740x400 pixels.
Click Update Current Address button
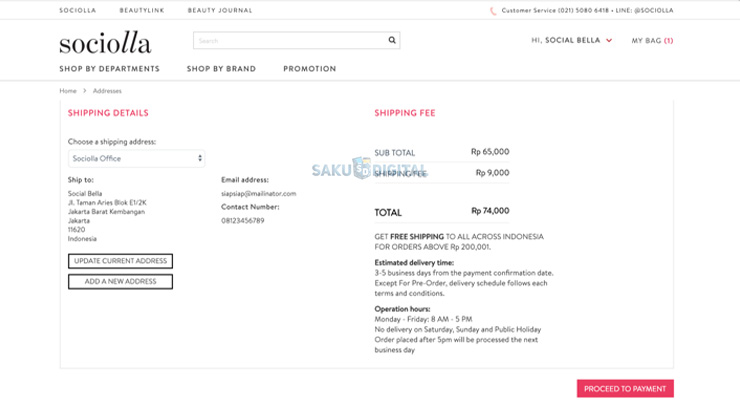pos(120,261)
